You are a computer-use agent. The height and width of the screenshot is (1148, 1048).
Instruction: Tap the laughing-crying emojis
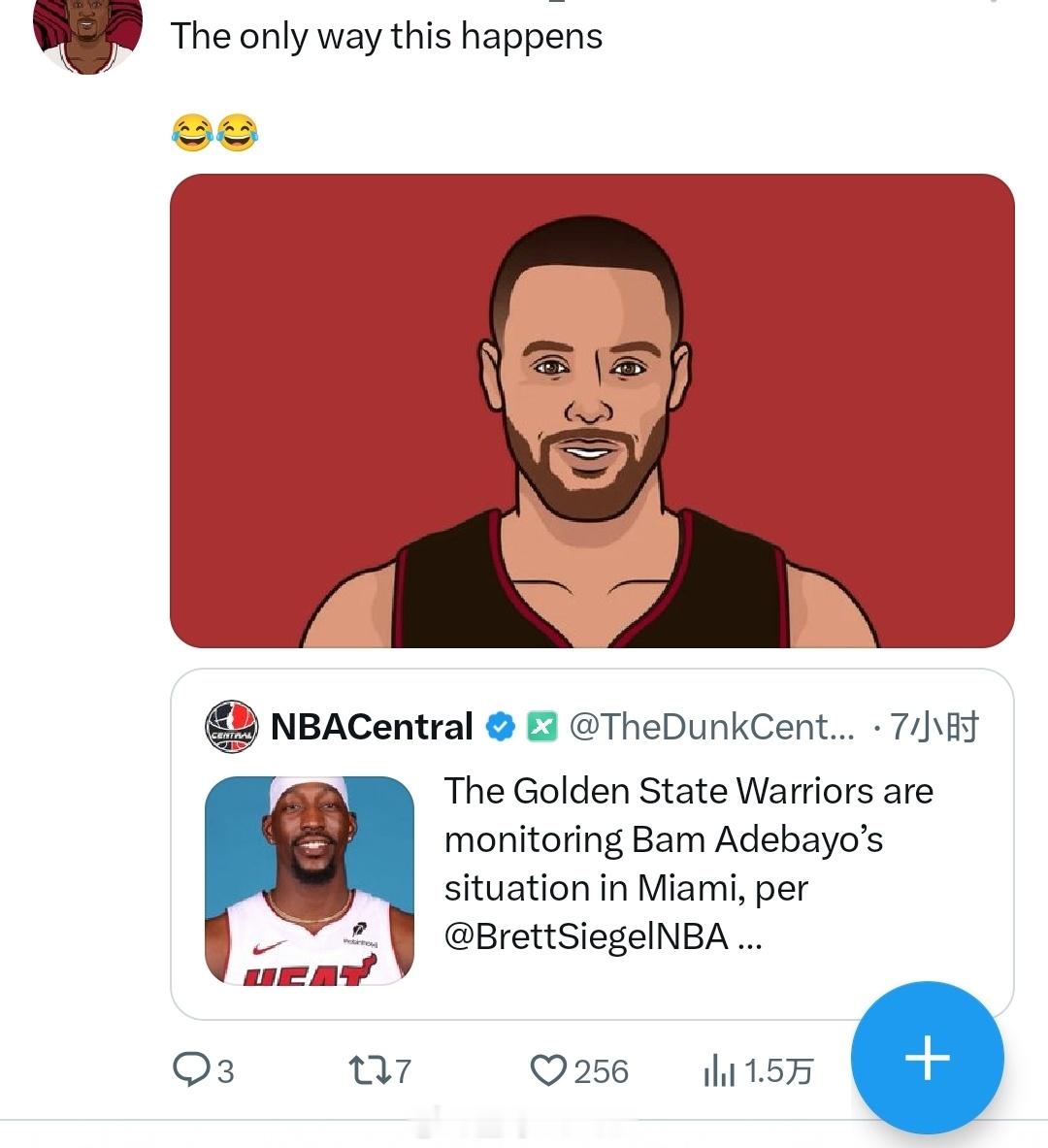click(x=214, y=132)
